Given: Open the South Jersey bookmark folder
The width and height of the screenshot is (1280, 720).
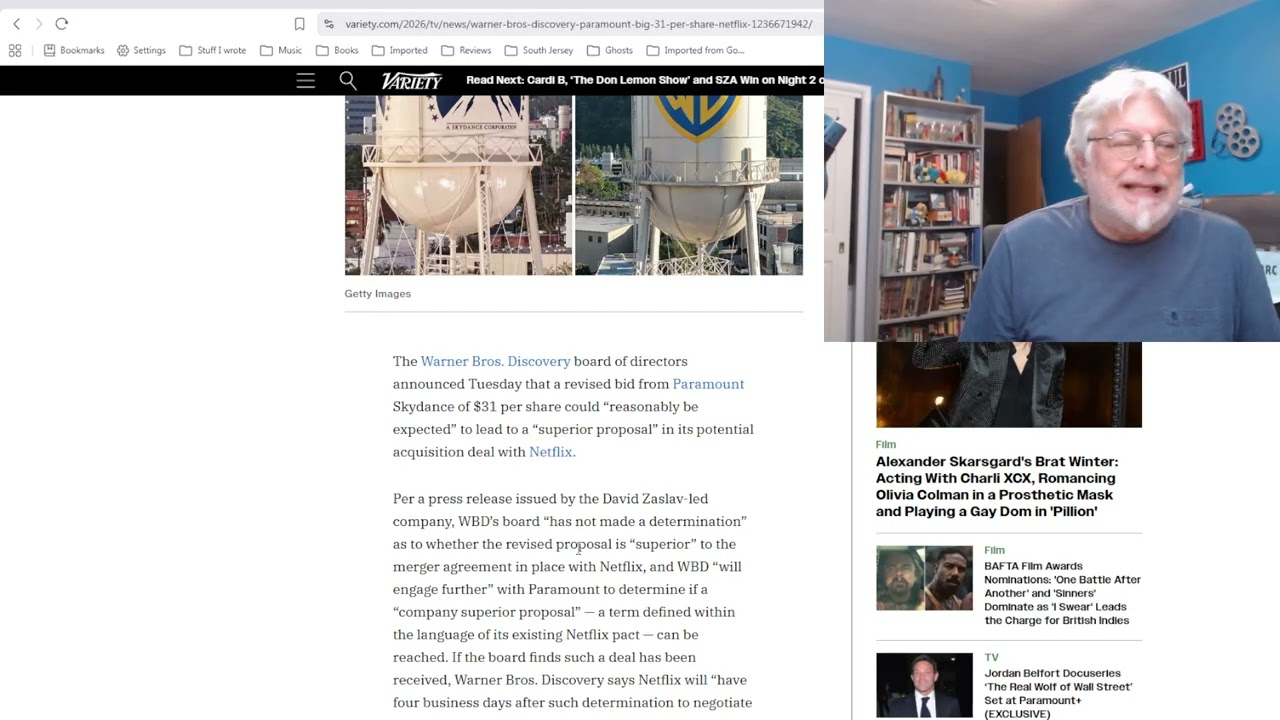Looking at the screenshot, I should click(x=539, y=50).
